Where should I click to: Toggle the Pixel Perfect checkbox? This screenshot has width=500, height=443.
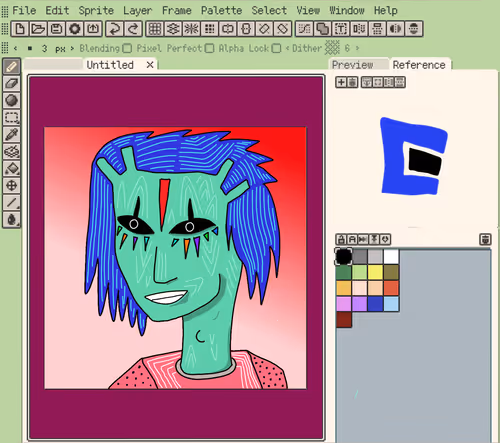point(209,49)
